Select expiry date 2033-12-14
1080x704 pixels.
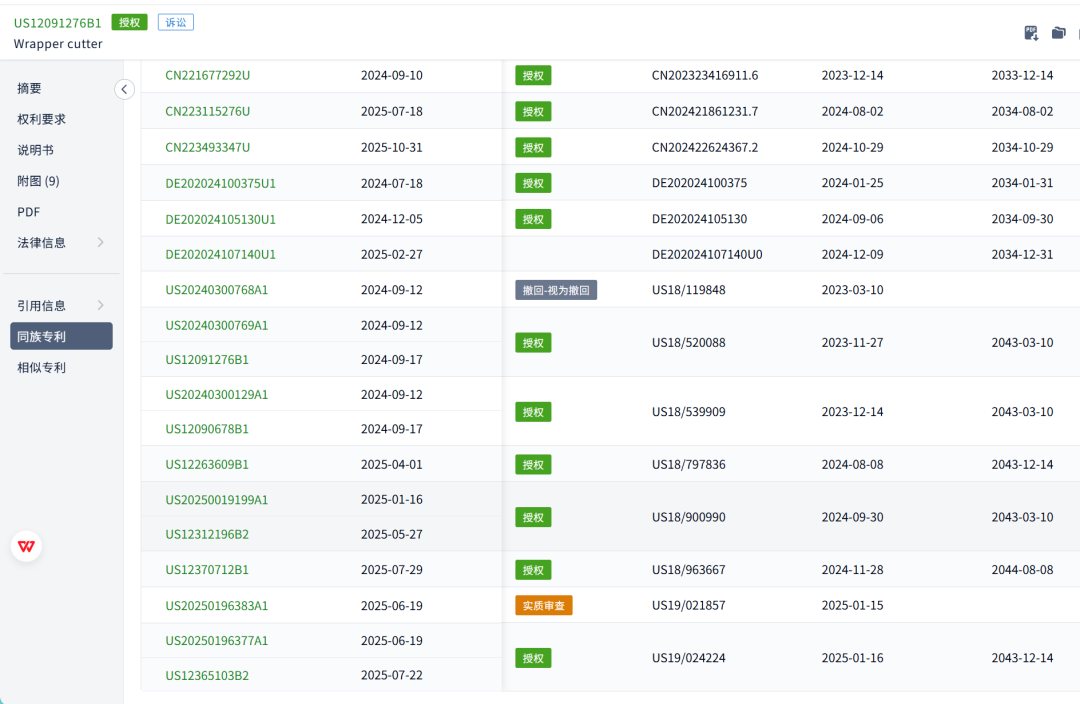[x=1022, y=75]
